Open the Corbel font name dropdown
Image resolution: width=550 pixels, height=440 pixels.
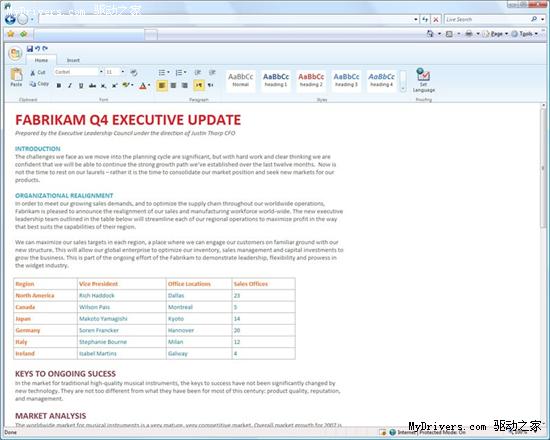coord(101,72)
